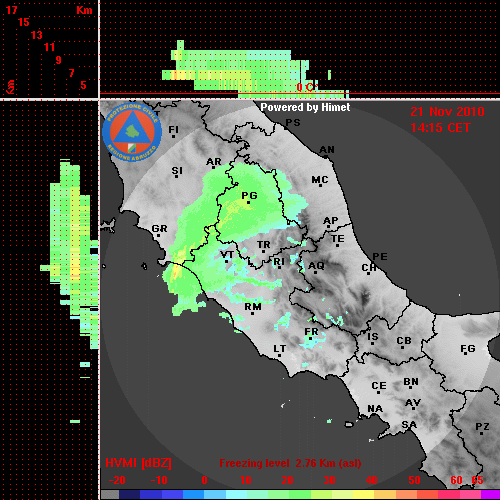Select the LT city label
This screenshot has height=500, width=500.
[280, 349]
